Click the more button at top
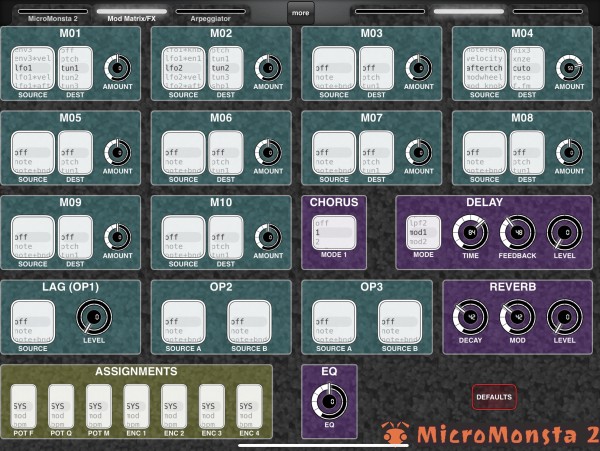Screen dimensions: 600x451 pos(301,13)
